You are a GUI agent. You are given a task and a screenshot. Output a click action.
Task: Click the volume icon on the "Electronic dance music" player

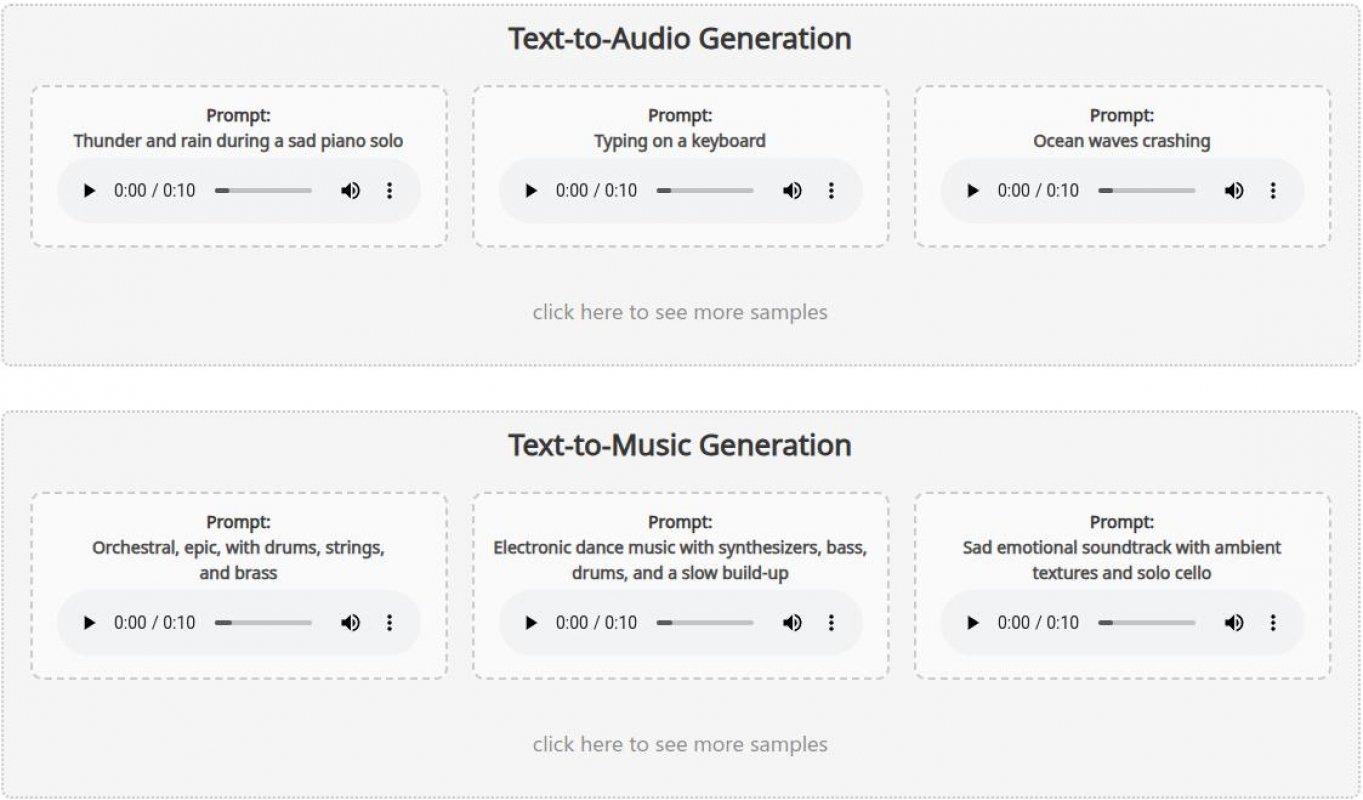pos(793,622)
